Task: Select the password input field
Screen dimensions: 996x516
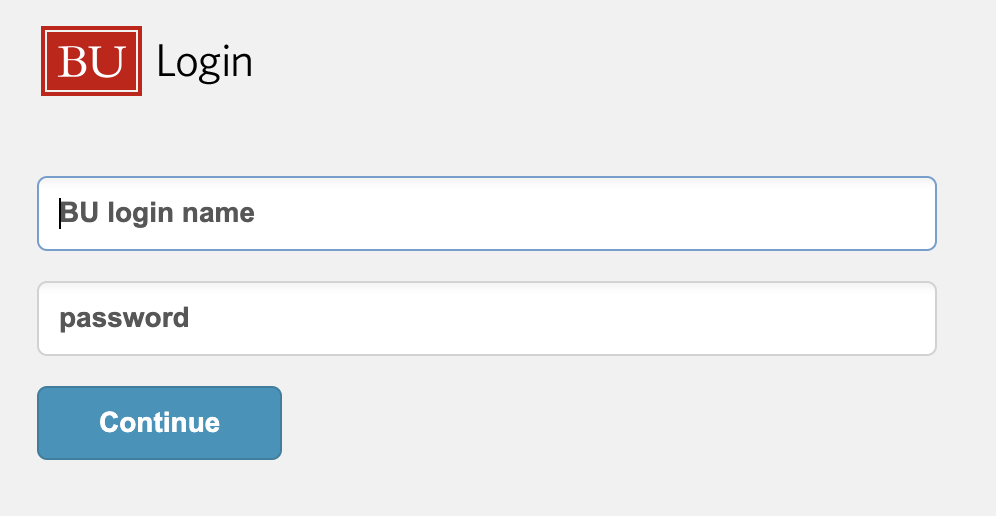Action: pos(487,318)
